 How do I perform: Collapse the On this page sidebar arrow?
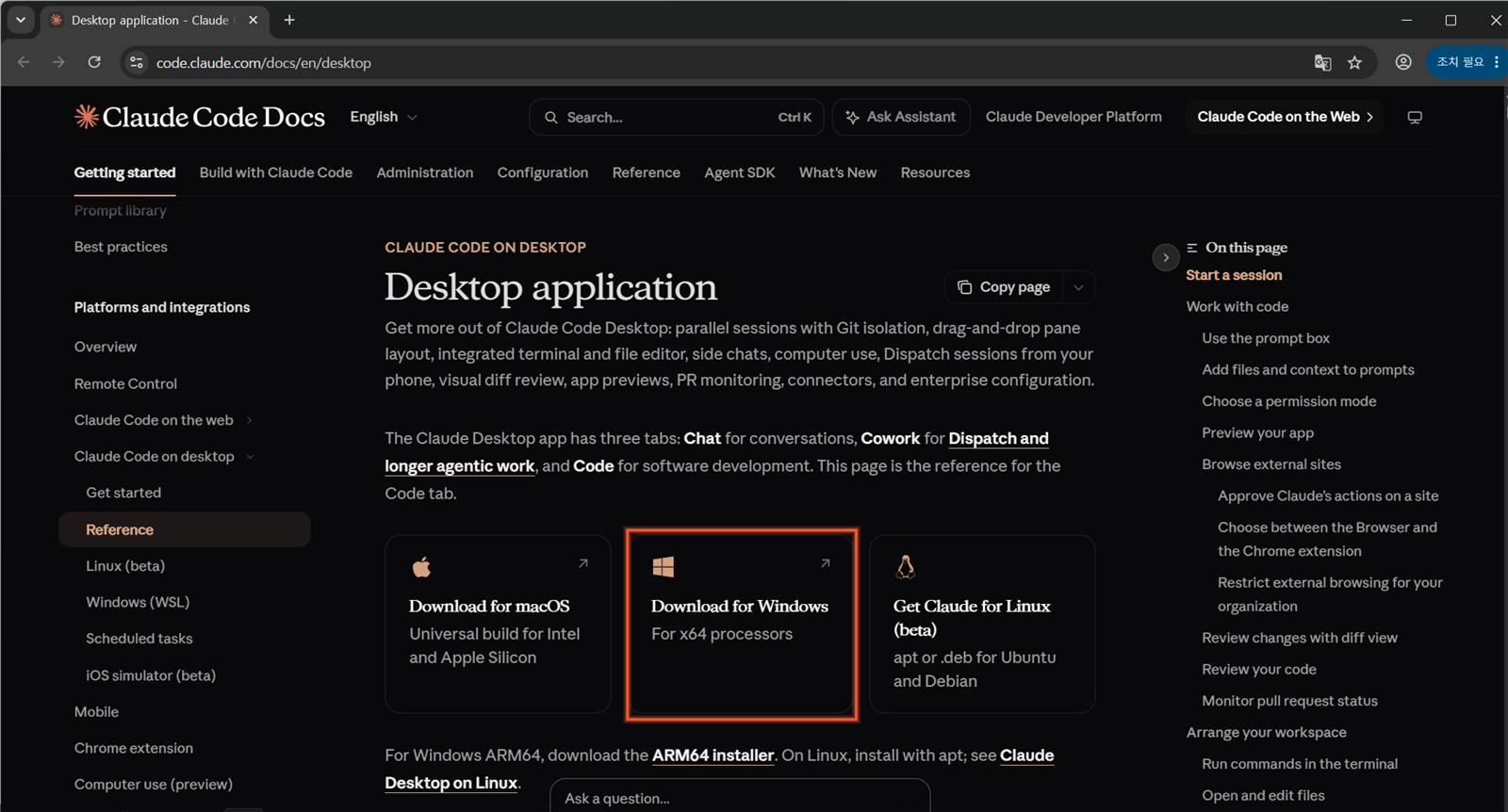tap(1166, 257)
